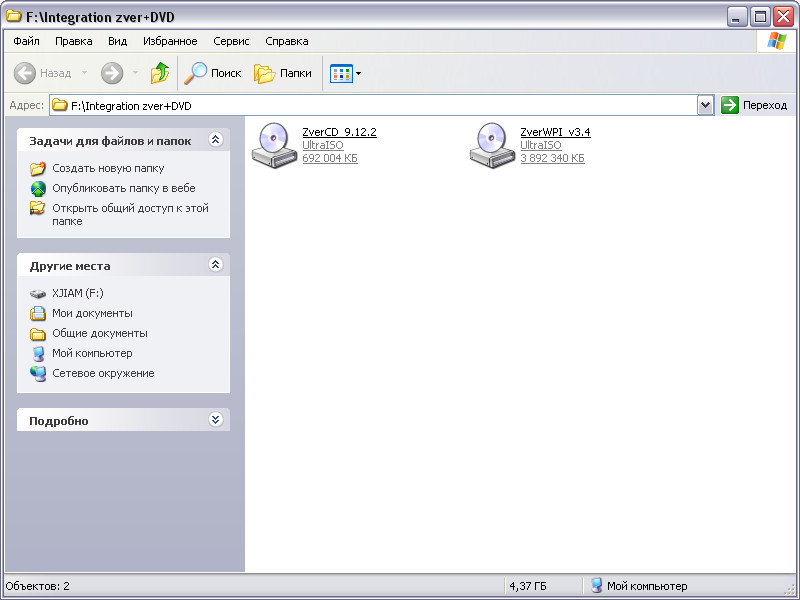This screenshot has height=600, width=800.
Task: Click the publish-to-web globe icon
Action: [x=38, y=189]
